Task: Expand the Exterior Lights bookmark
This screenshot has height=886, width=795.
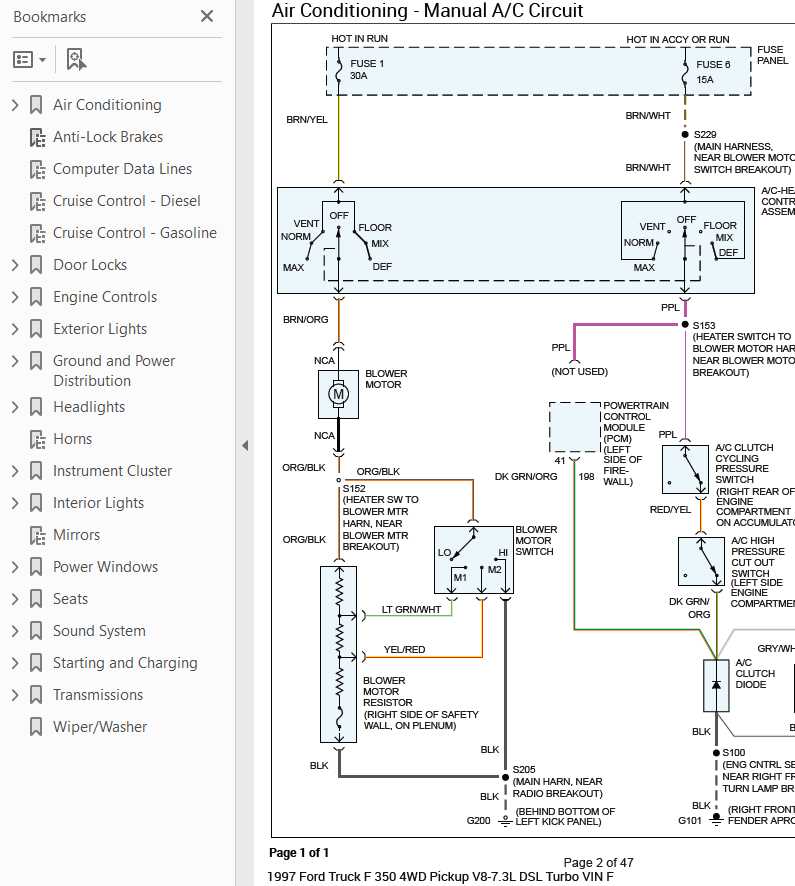Action: coord(15,329)
